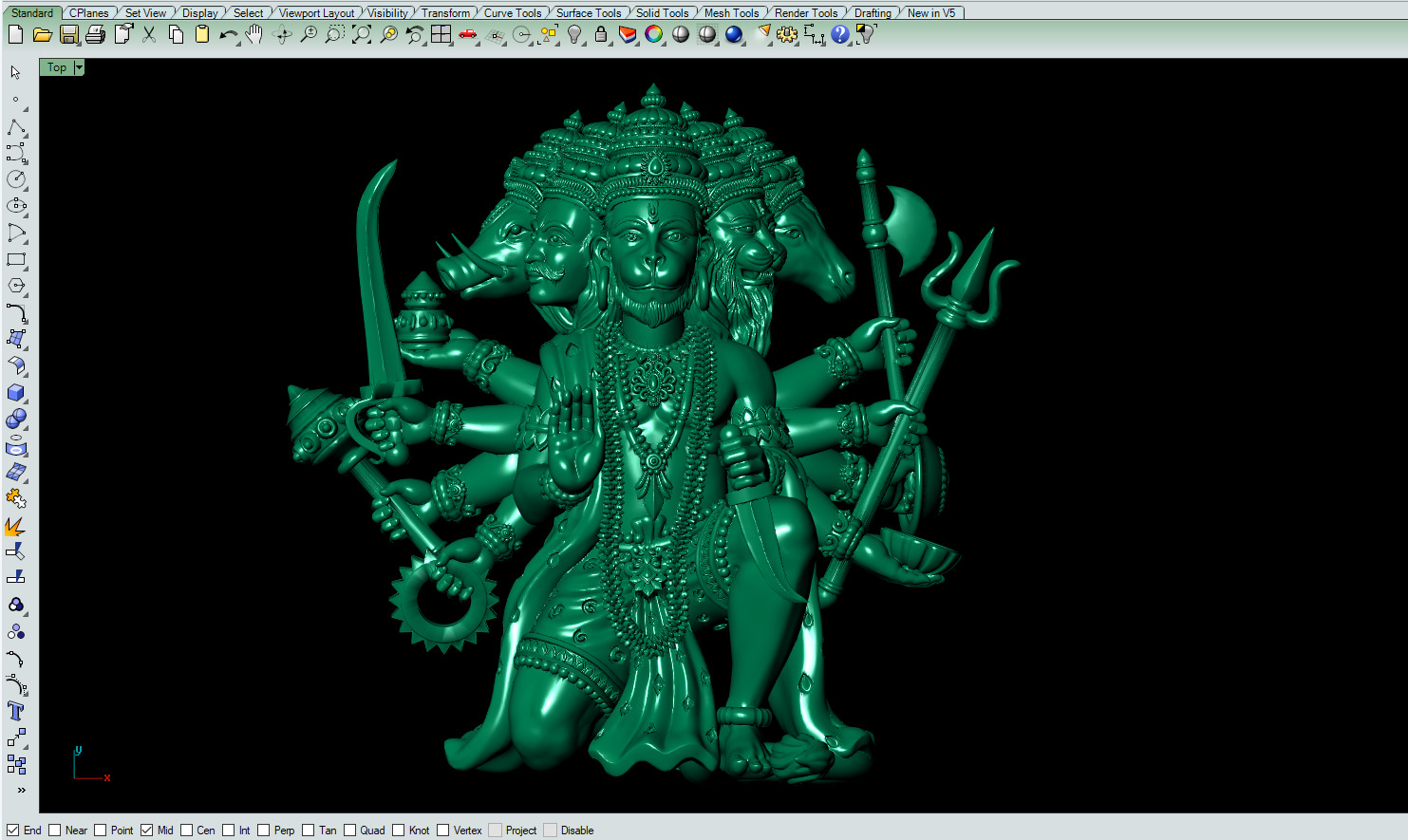Image resolution: width=1408 pixels, height=840 pixels.
Task: Enable the Vertex osnap checkbox
Action: 443,831
